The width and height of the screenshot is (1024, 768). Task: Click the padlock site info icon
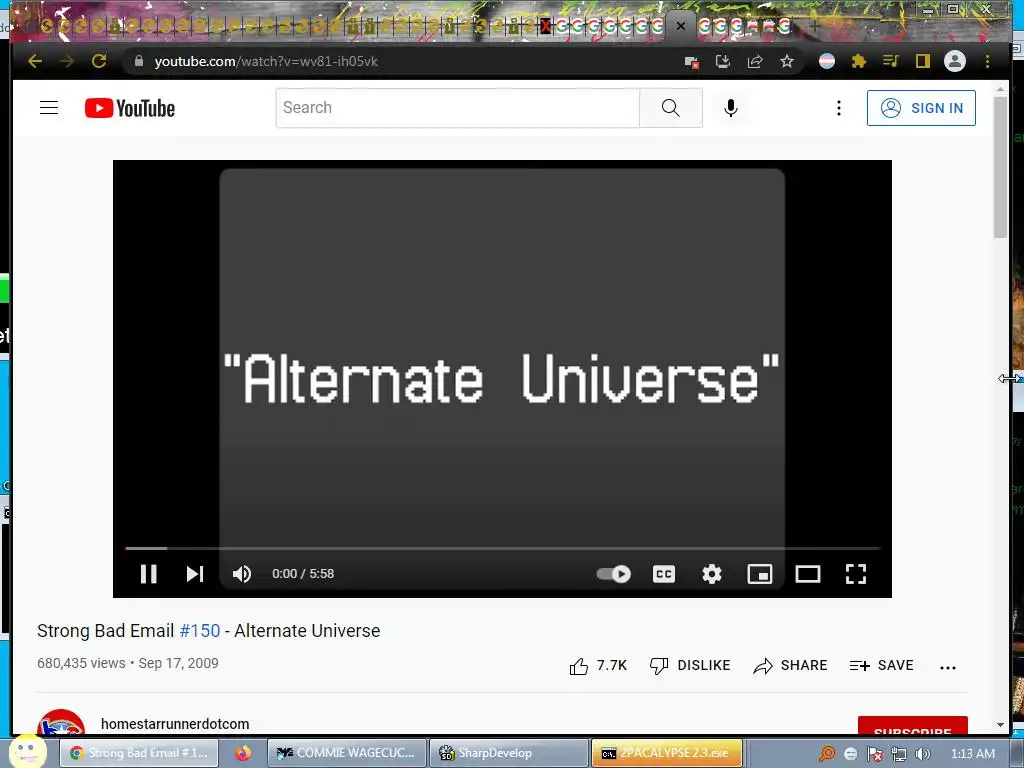click(x=138, y=61)
